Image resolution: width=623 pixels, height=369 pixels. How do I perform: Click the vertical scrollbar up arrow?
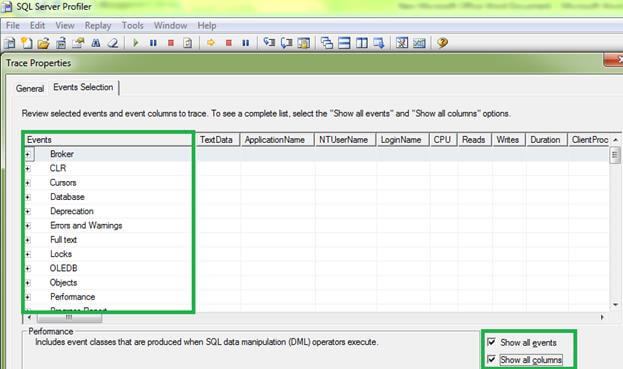[x=615, y=140]
